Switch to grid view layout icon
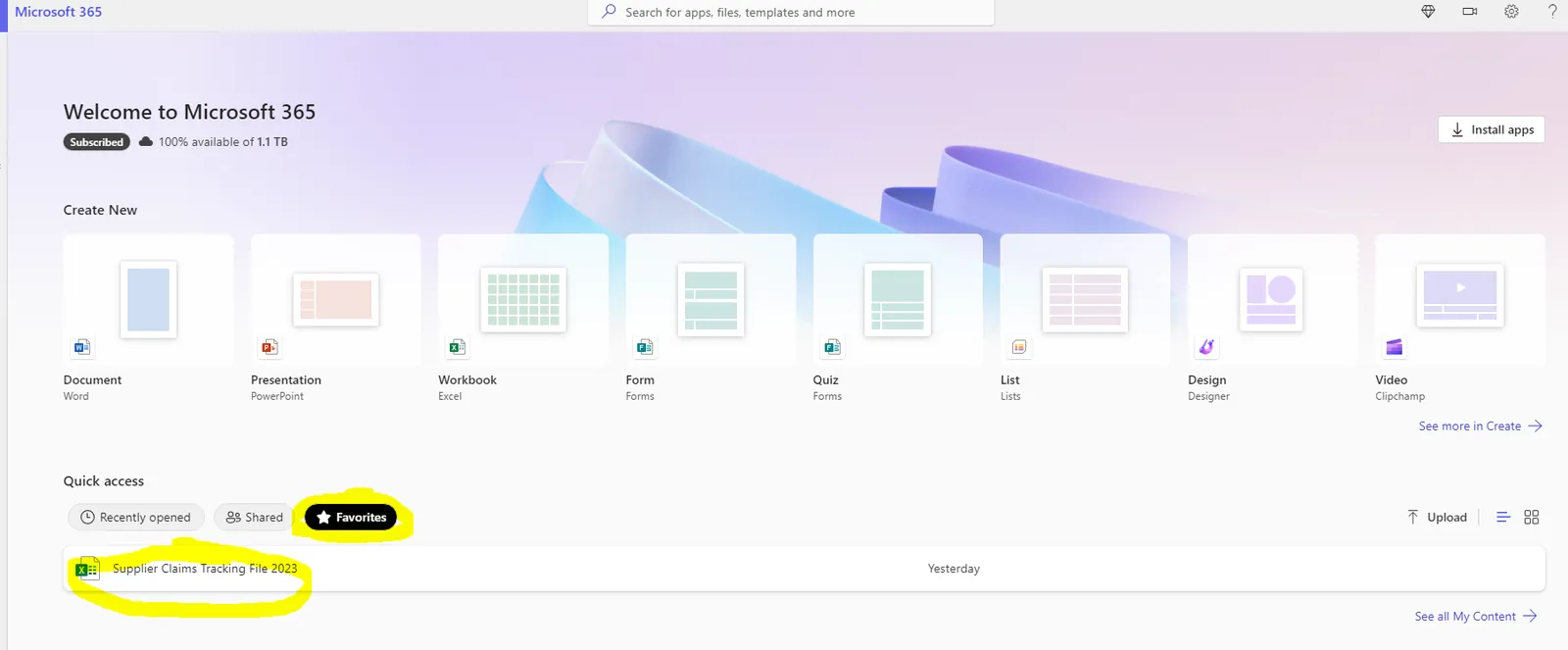This screenshot has height=650, width=1568. coord(1532,517)
